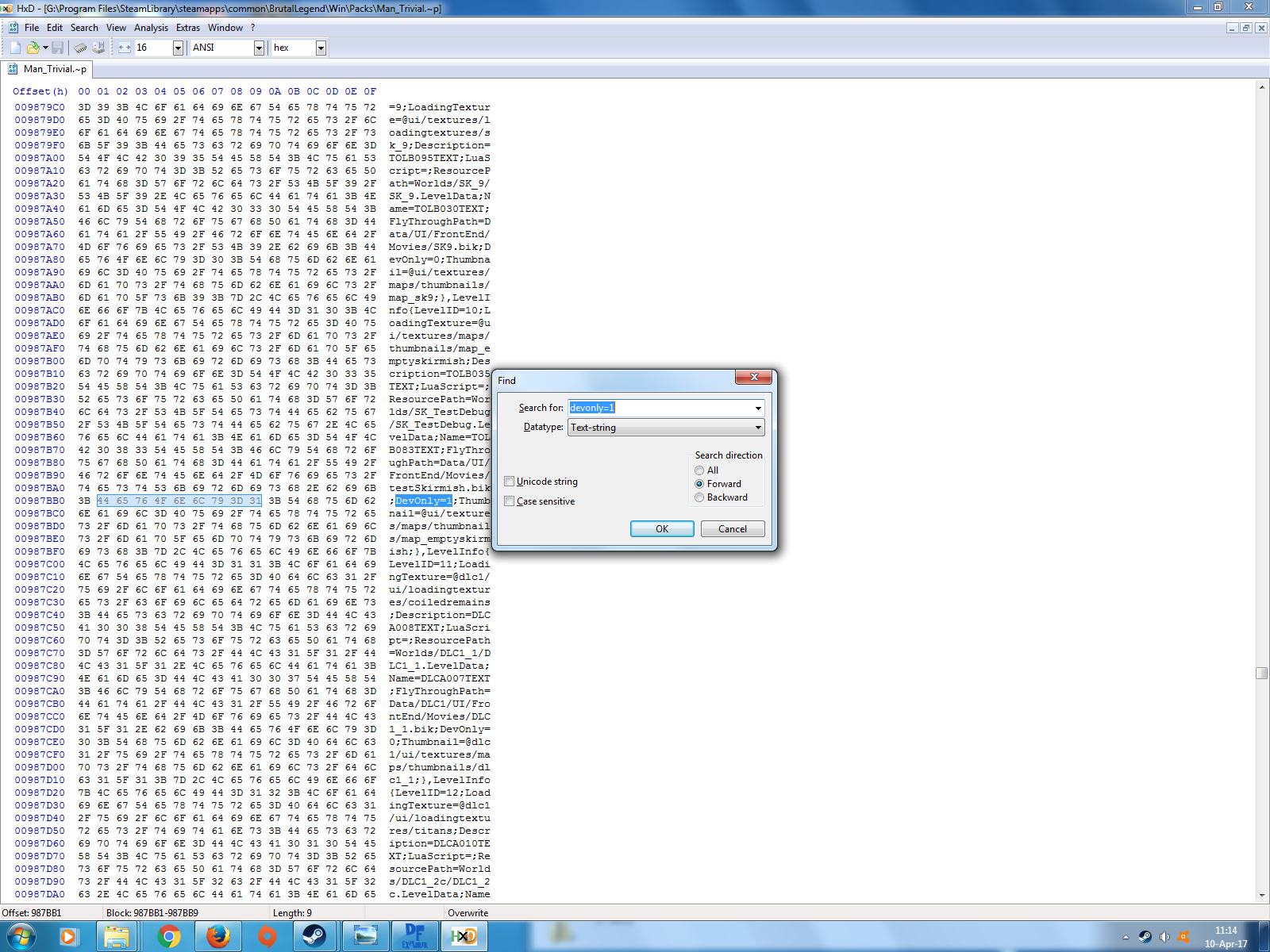Screen dimensions: 1270x952
Task: Cancel the Find dialog
Action: click(733, 529)
